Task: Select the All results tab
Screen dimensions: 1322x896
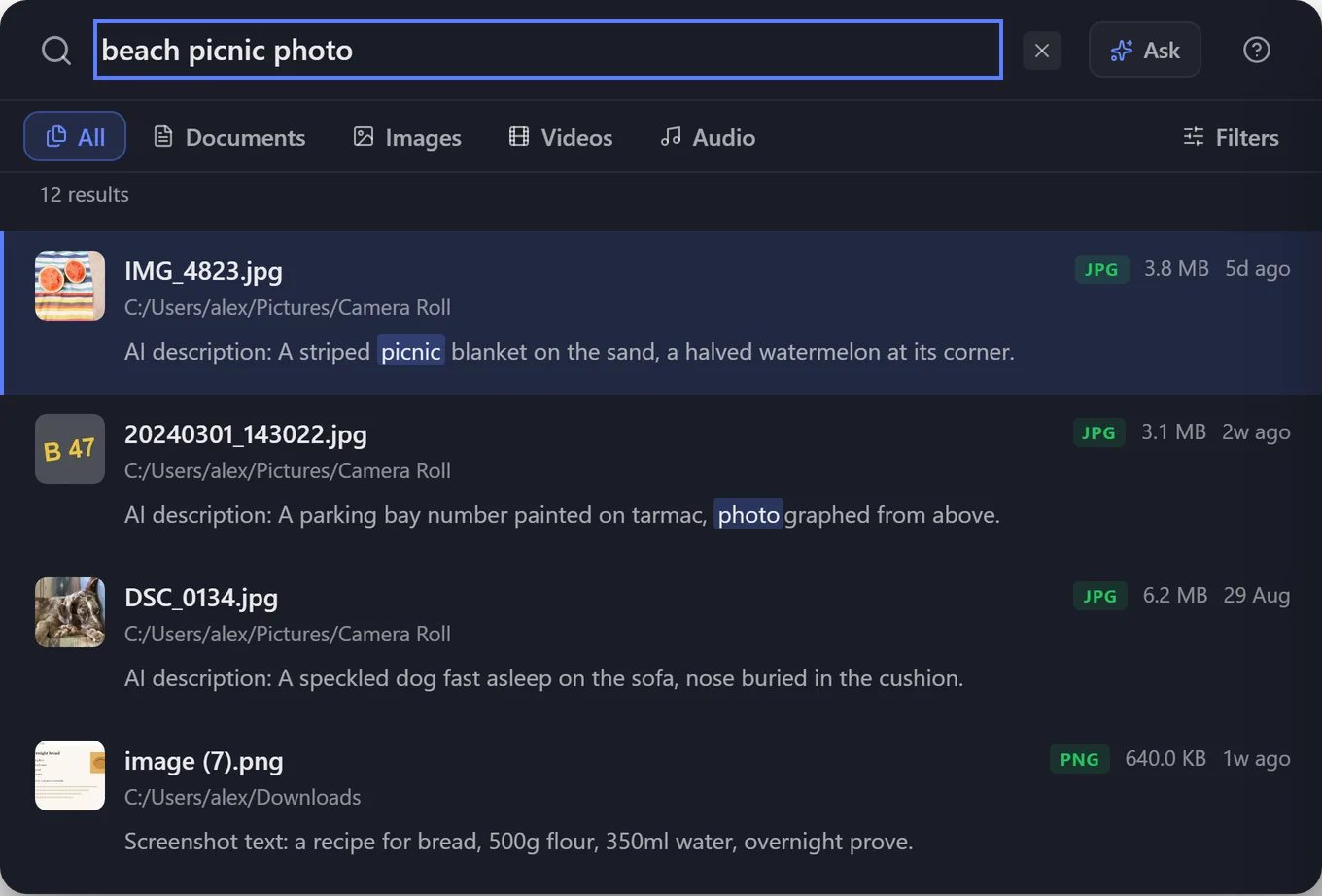Action: [75, 136]
